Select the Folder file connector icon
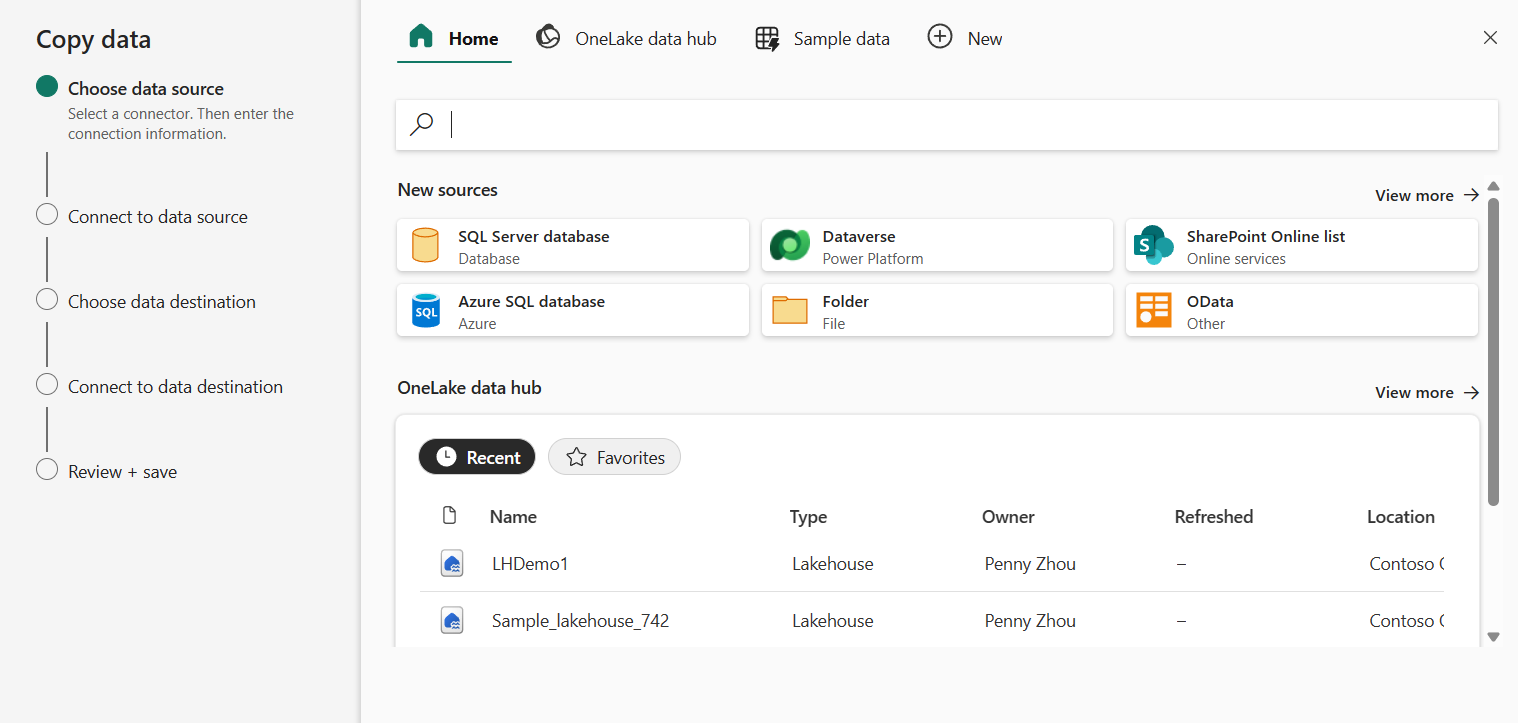Screen dimensions: 1518x723 click(790, 310)
